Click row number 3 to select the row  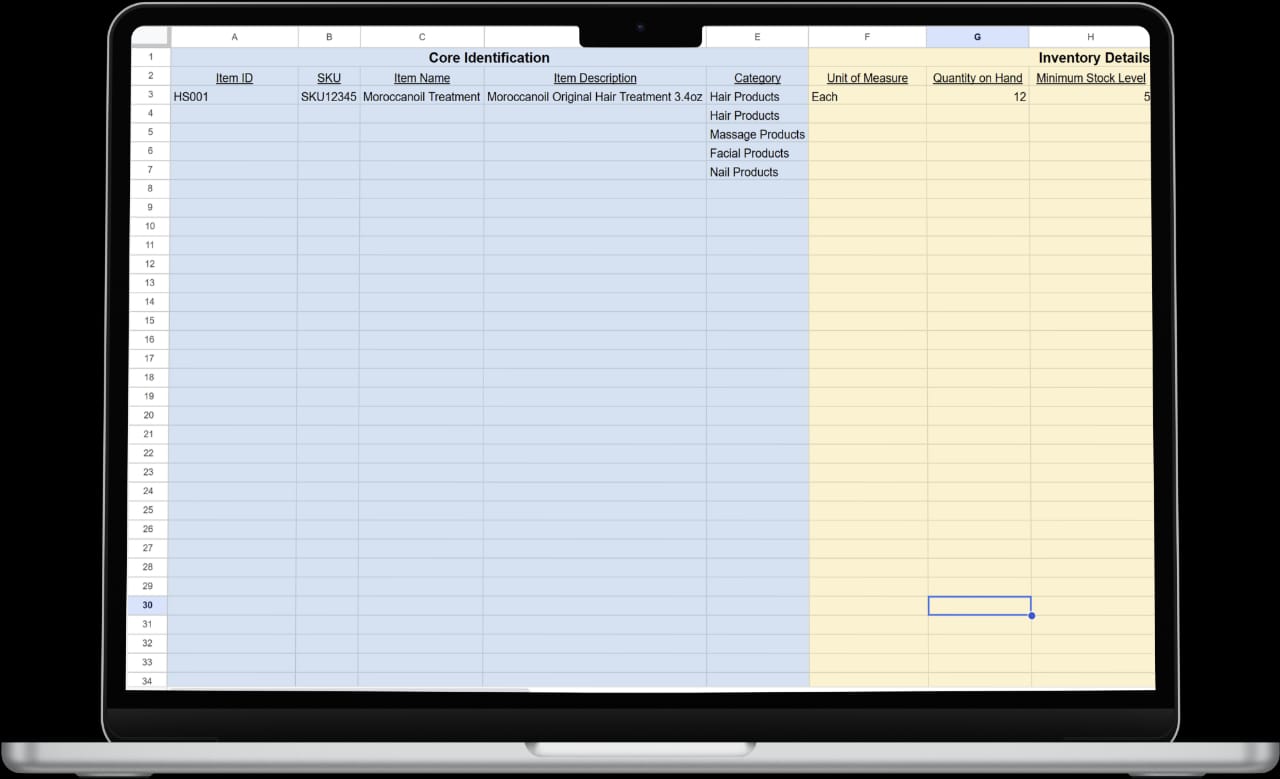coord(149,95)
